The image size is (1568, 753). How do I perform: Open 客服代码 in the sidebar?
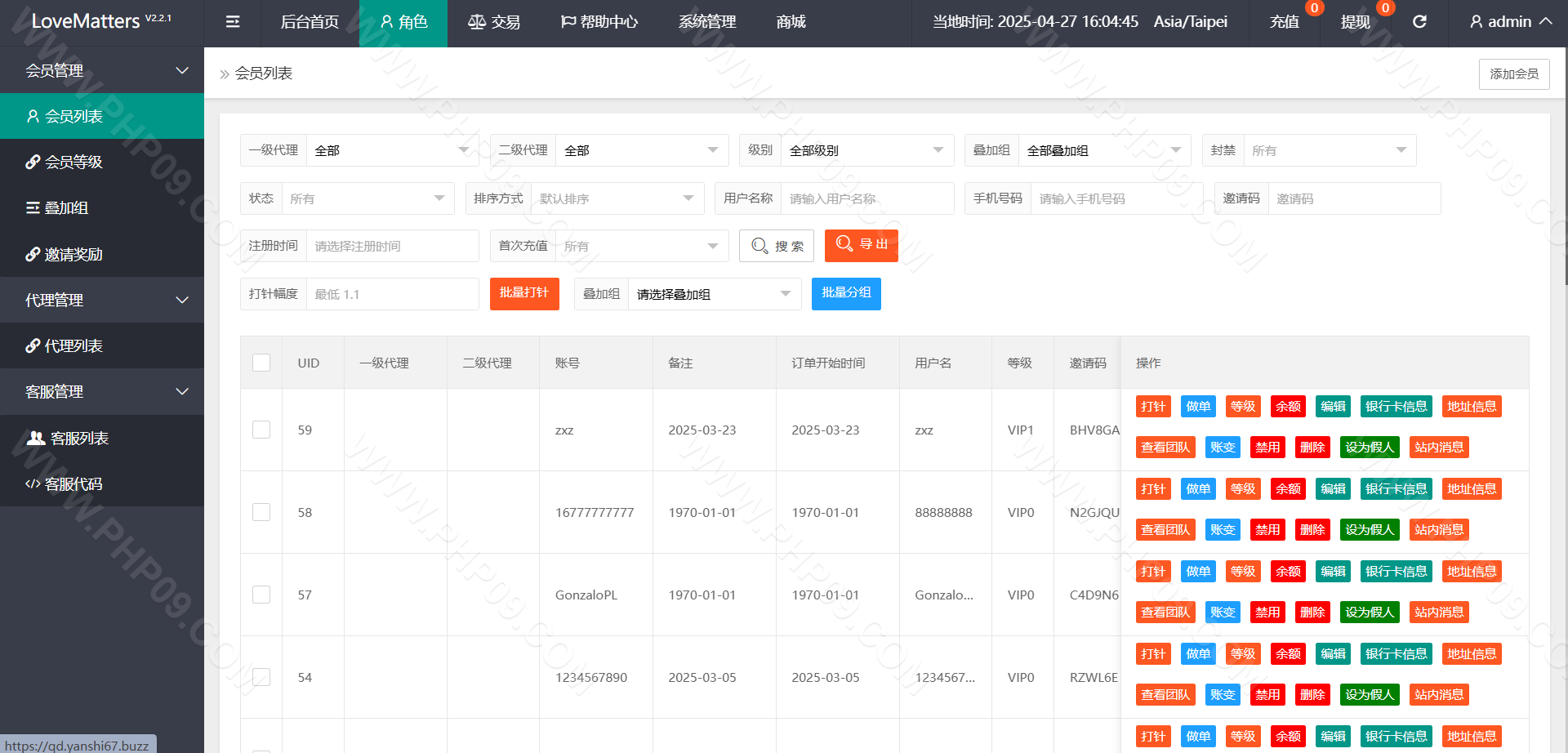coord(73,484)
